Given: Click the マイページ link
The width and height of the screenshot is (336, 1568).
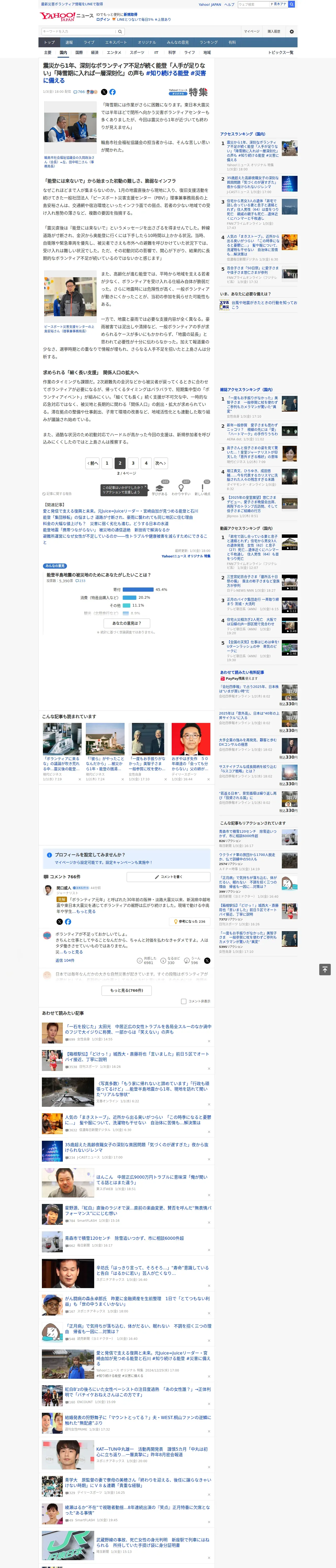Looking at the screenshot, I should (252, 32).
